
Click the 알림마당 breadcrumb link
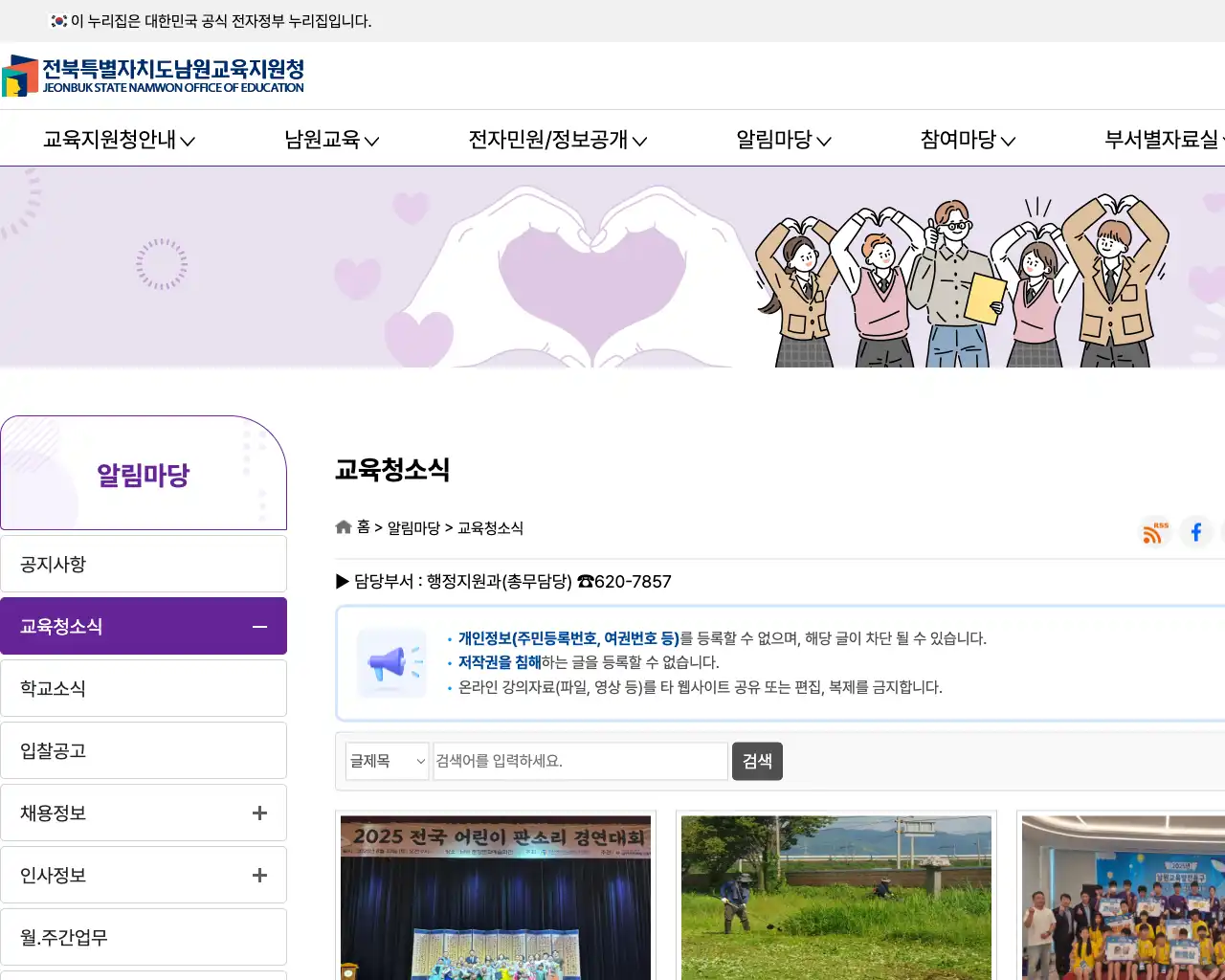pos(413,527)
